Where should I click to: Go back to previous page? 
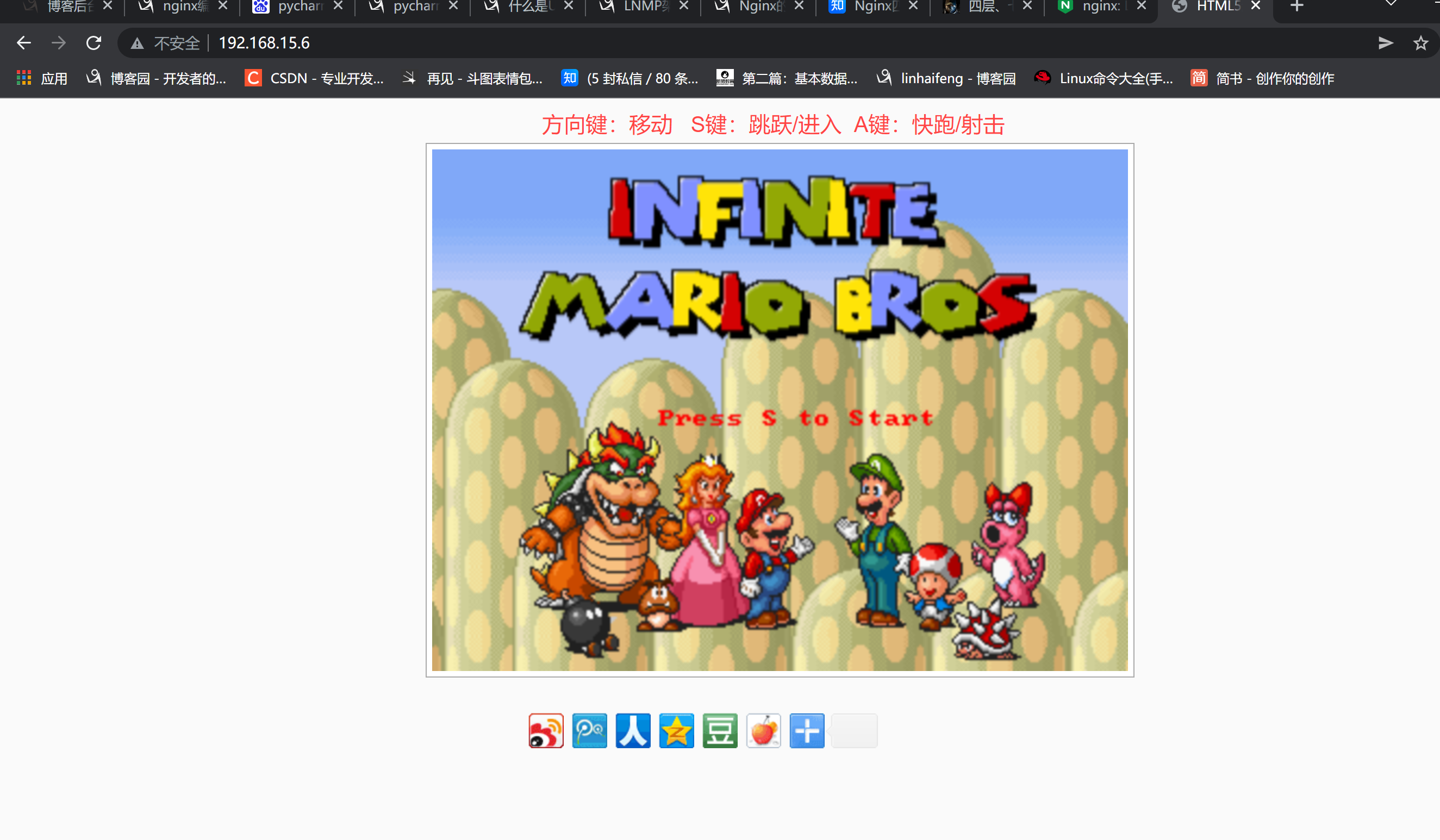point(23,43)
